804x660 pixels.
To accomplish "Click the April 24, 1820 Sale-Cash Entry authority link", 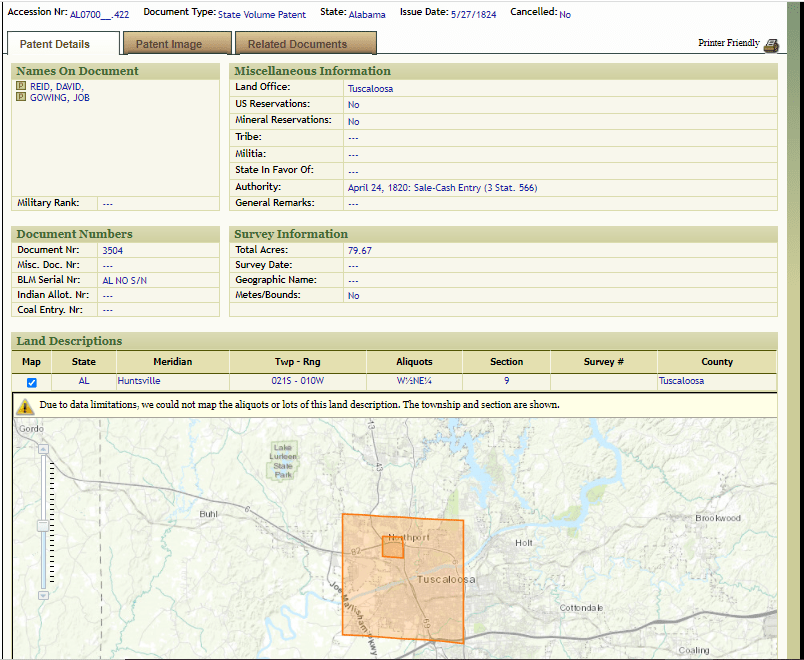I will [442, 188].
